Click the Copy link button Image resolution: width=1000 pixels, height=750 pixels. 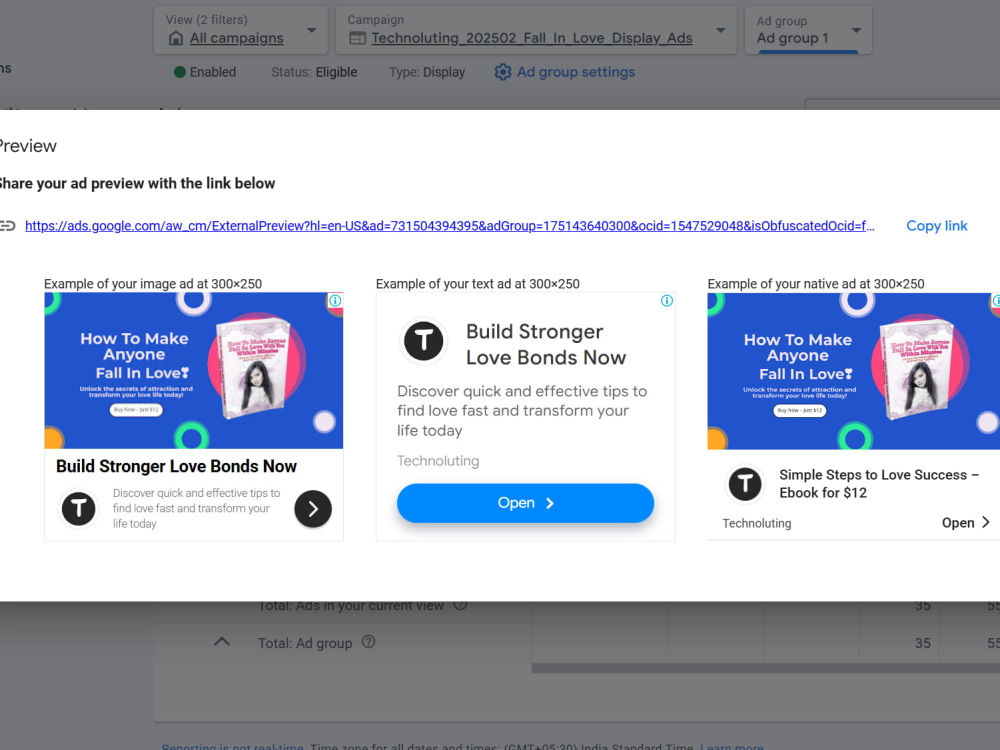click(936, 226)
